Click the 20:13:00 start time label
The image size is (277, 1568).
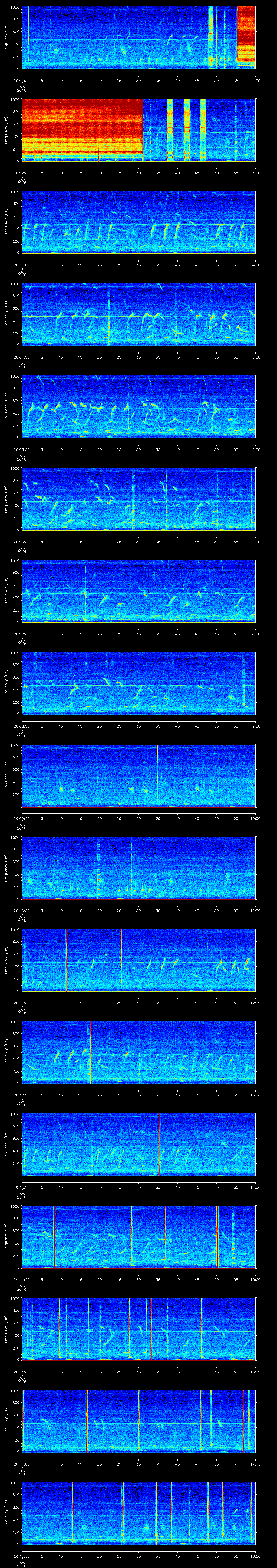(x=21, y=1187)
